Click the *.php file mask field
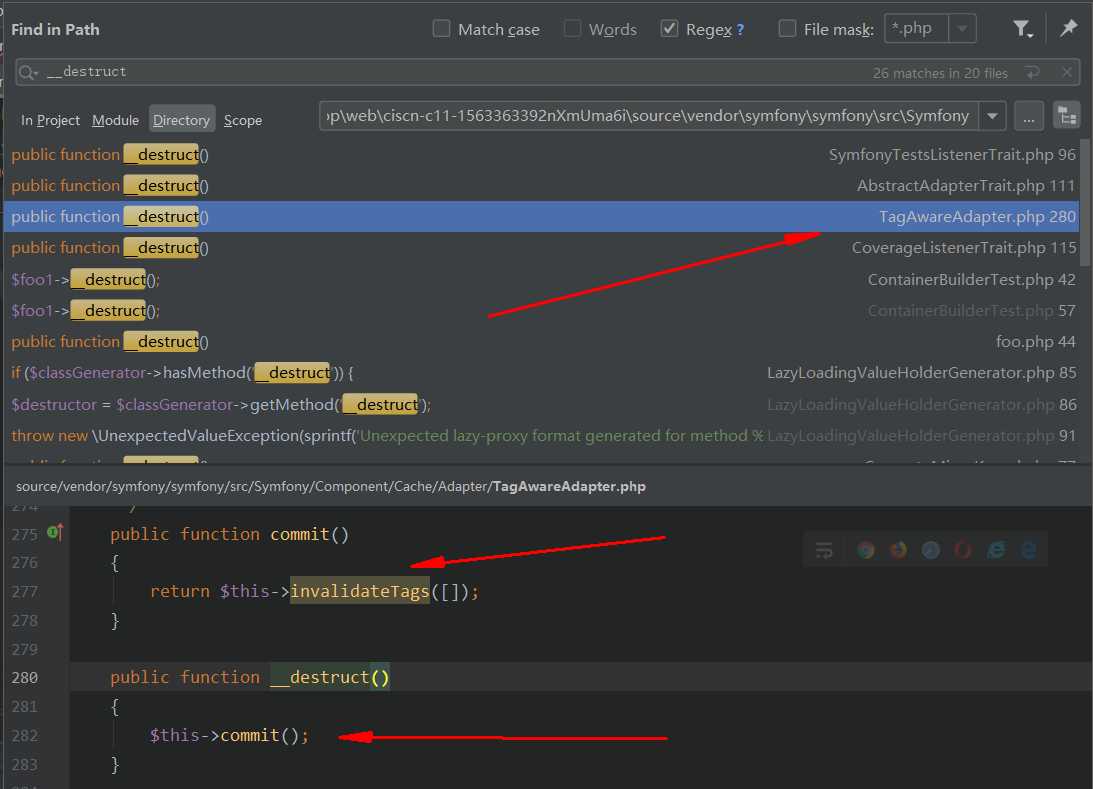1093x789 pixels. (x=916, y=29)
